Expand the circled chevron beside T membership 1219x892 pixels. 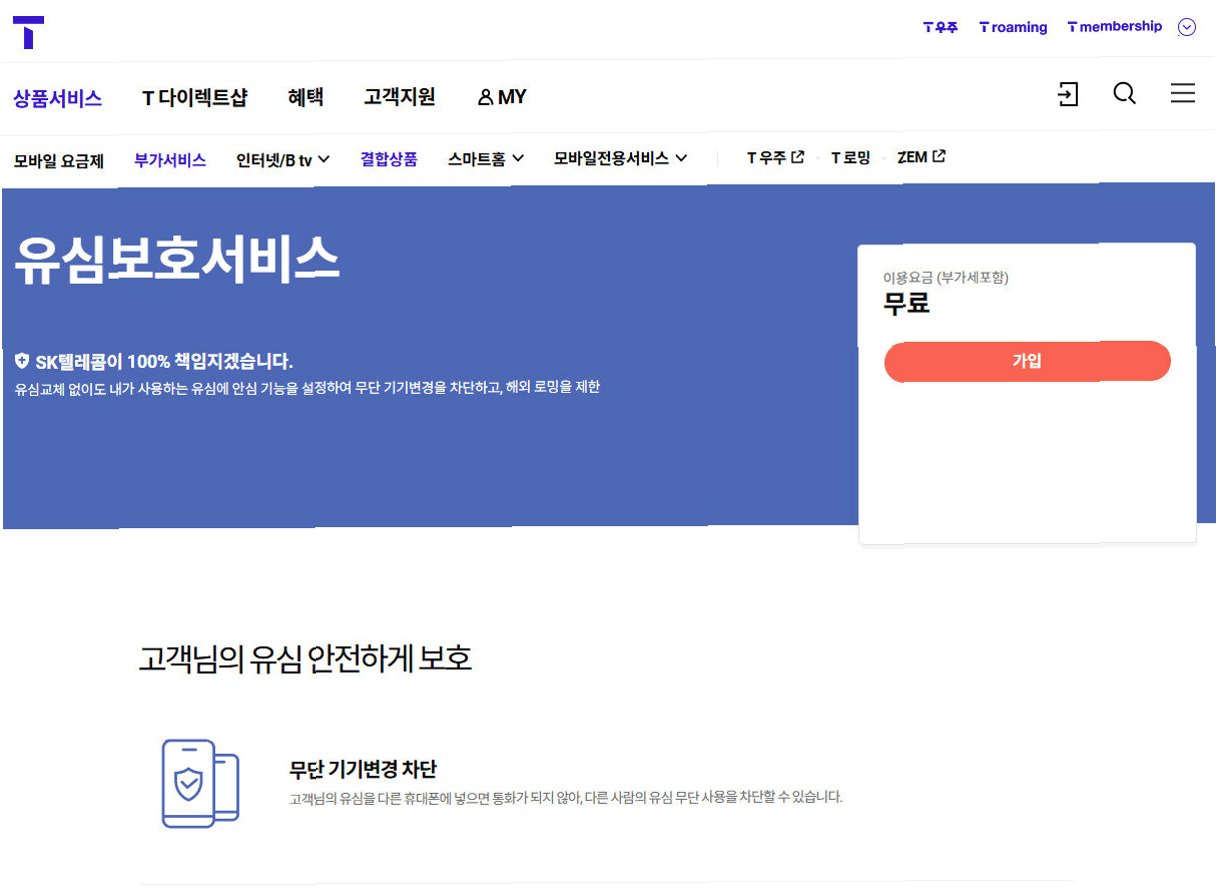(1187, 27)
